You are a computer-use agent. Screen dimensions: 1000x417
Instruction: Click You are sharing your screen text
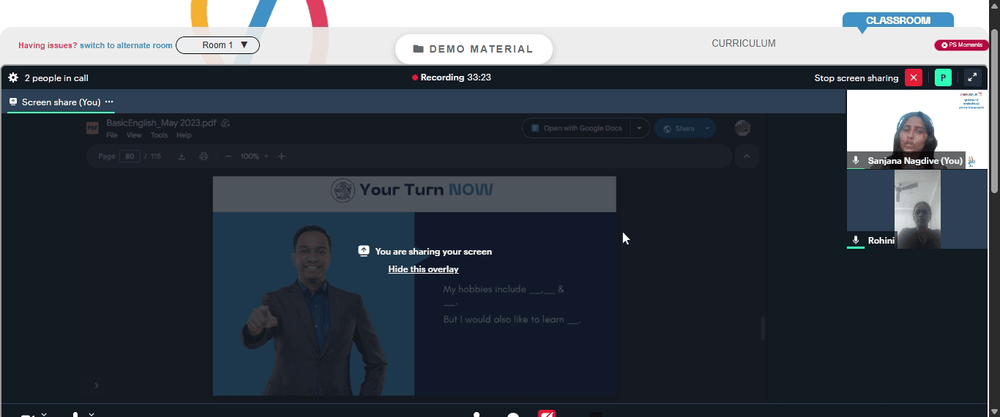pos(434,251)
